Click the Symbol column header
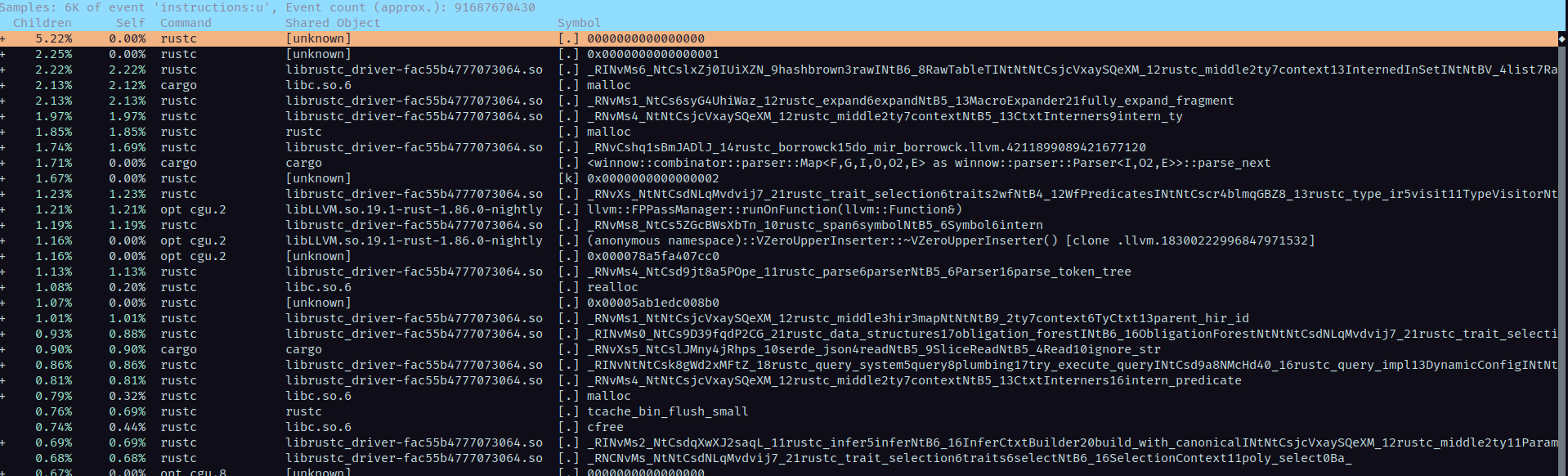The height and width of the screenshot is (476, 1568). point(579,23)
